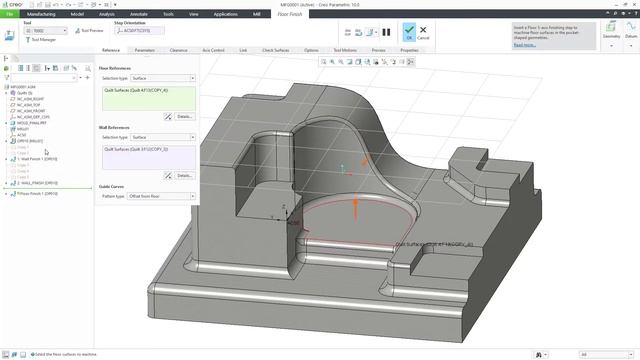Image resolution: width=640 pixels, height=360 pixels.
Task: Click the plus icon beside tree search
Action: pyautogui.click(x=87, y=78)
